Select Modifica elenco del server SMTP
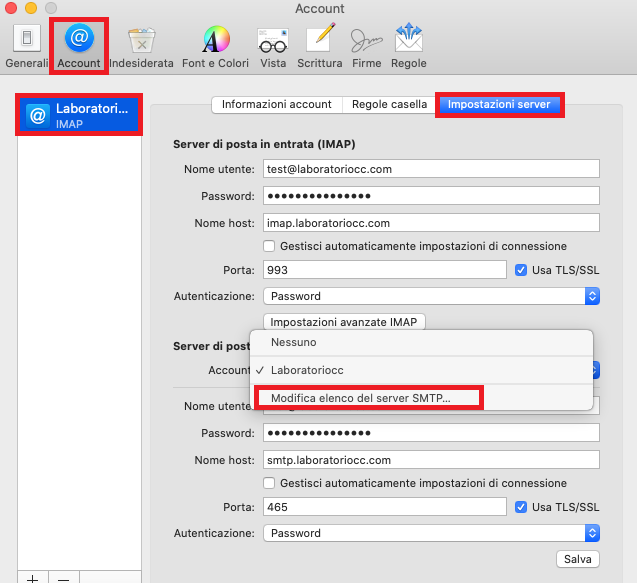The width and height of the screenshot is (637, 583). 360,398
